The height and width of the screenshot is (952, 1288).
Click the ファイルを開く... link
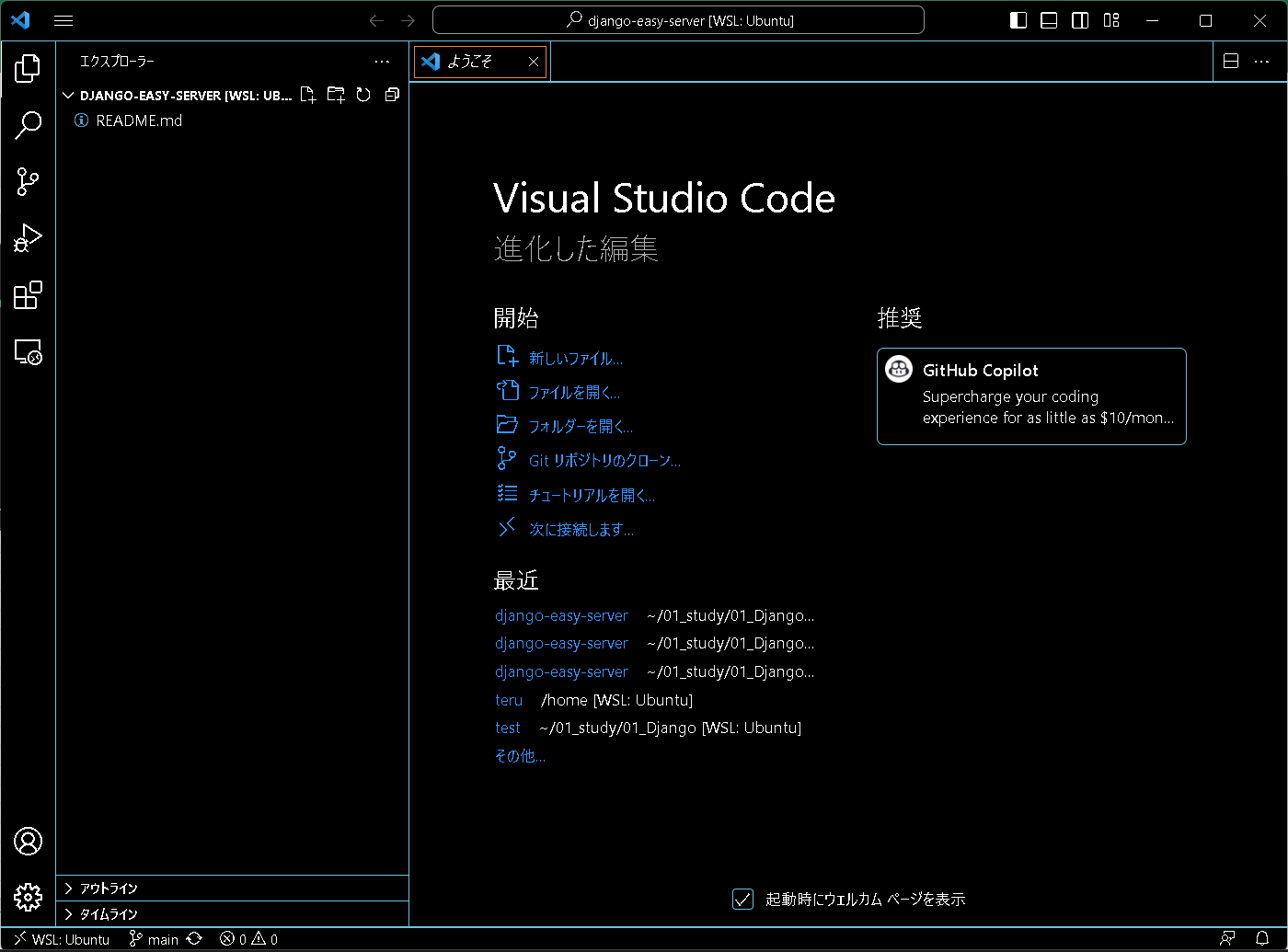574,393
